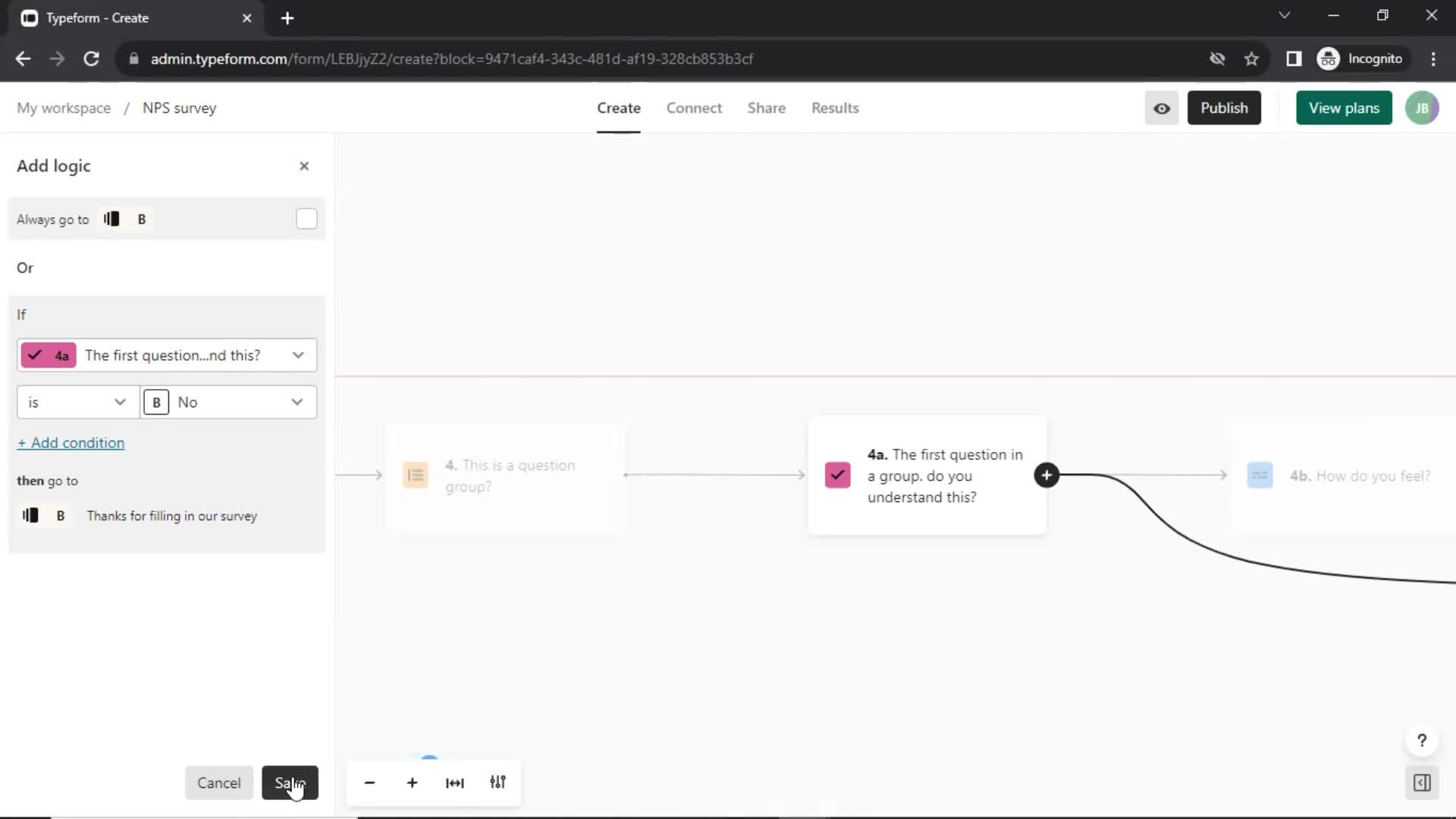Toggle the right sidebar panel icon
The image size is (1456, 819).
click(1422, 783)
